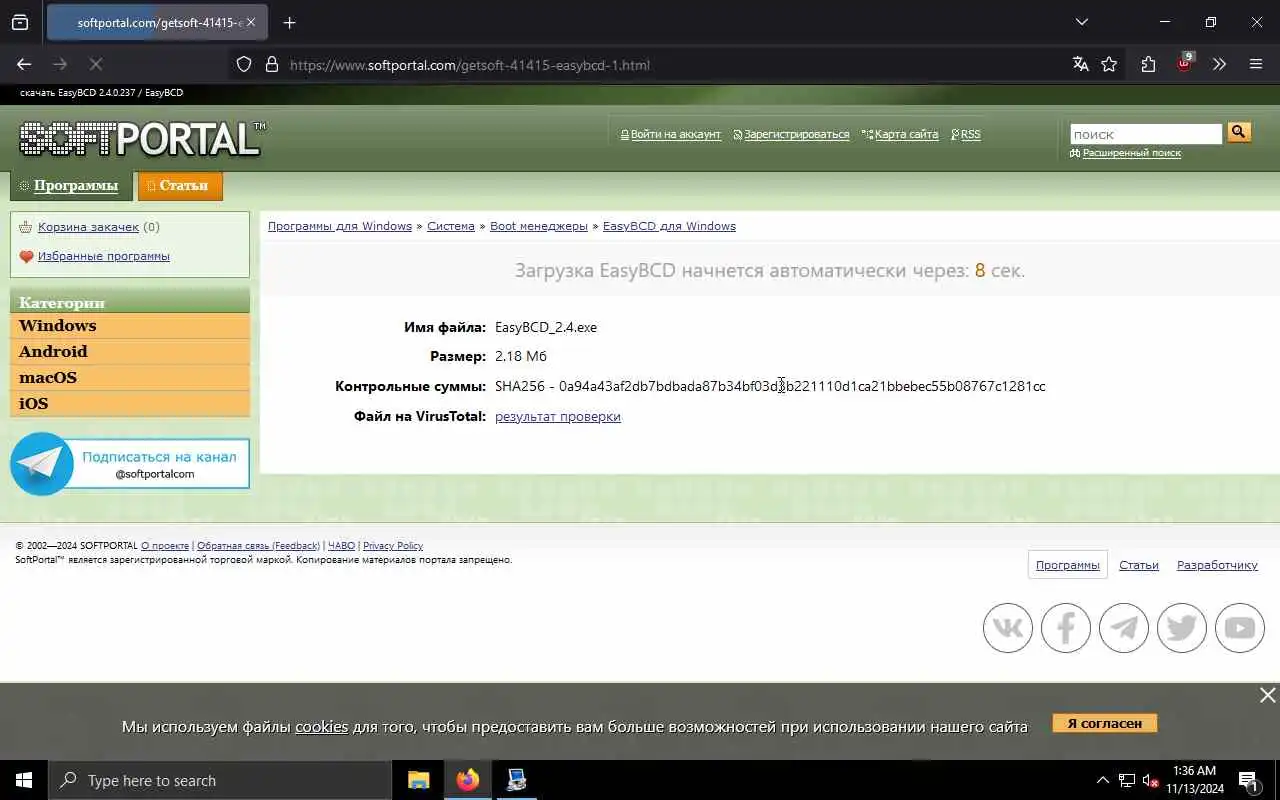Screen dimensions: 1280x800
Task: Open footer Статьи link
Action: tap(1139, 565)
